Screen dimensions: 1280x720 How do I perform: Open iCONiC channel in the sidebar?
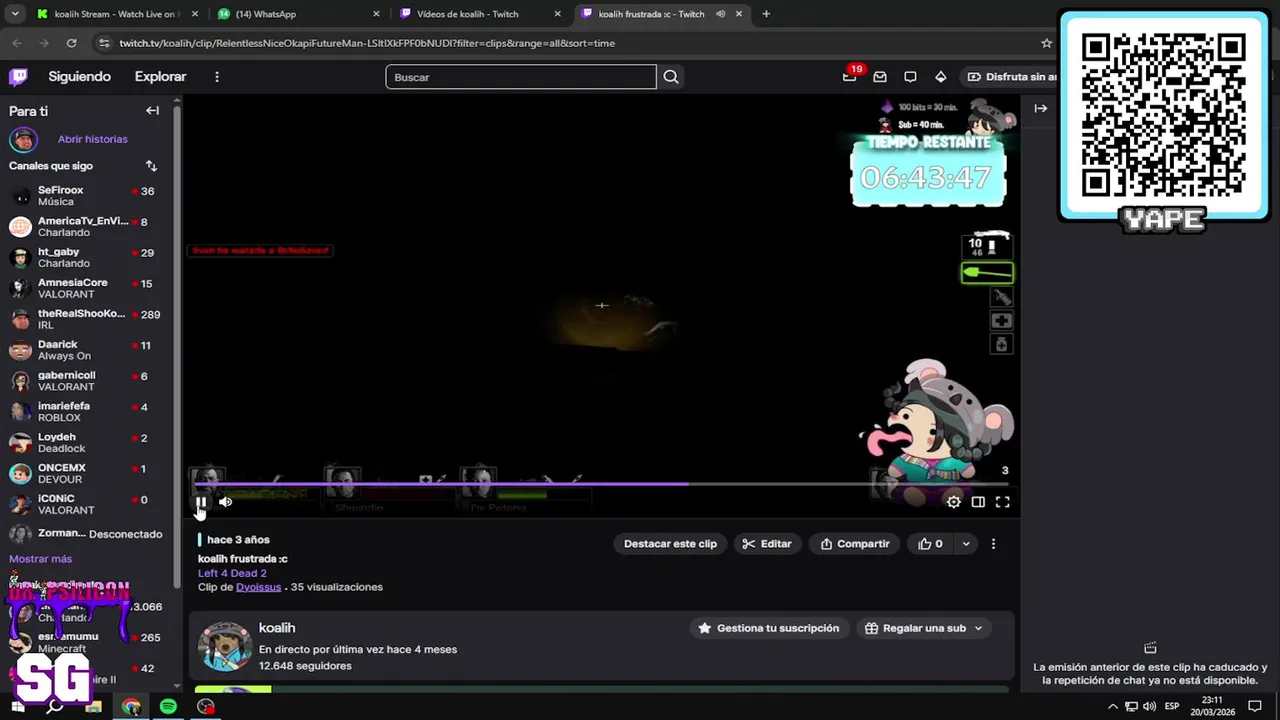coord(88,504)
